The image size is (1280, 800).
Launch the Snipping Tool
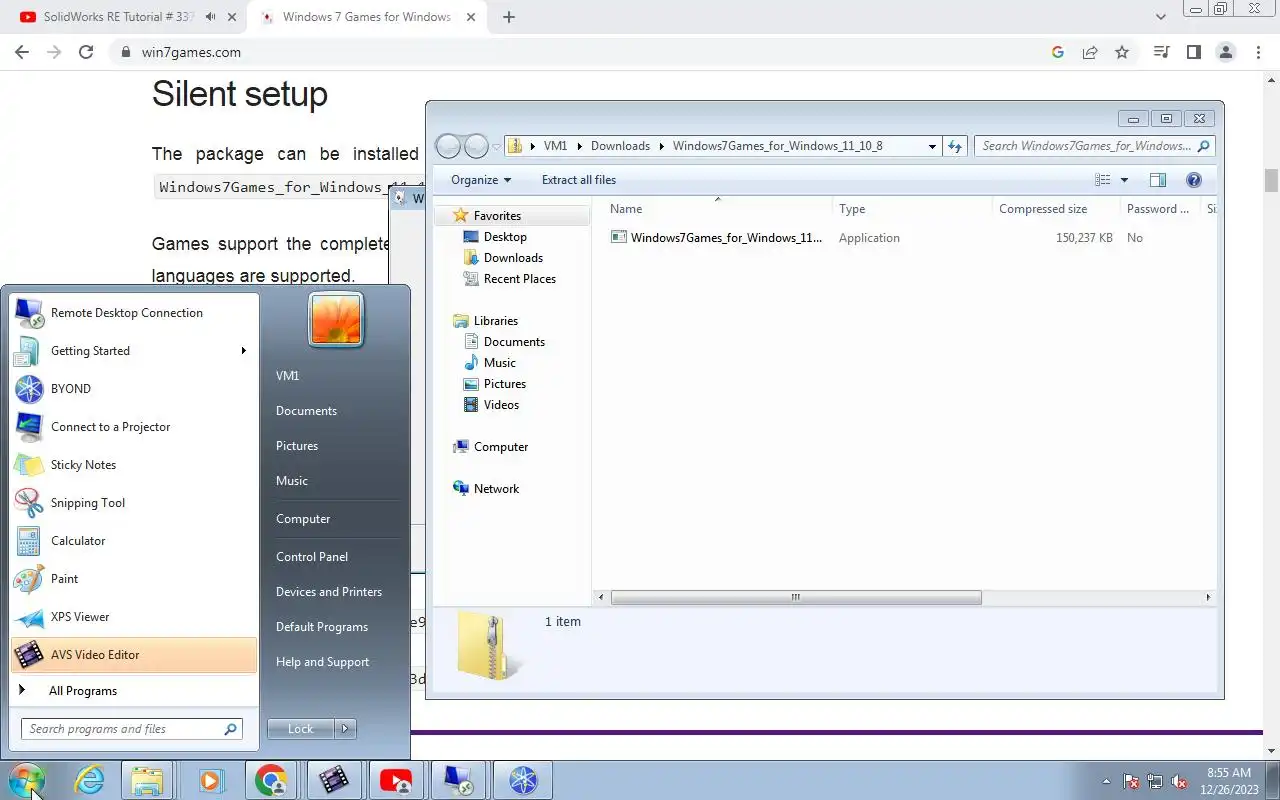[134, 503]
